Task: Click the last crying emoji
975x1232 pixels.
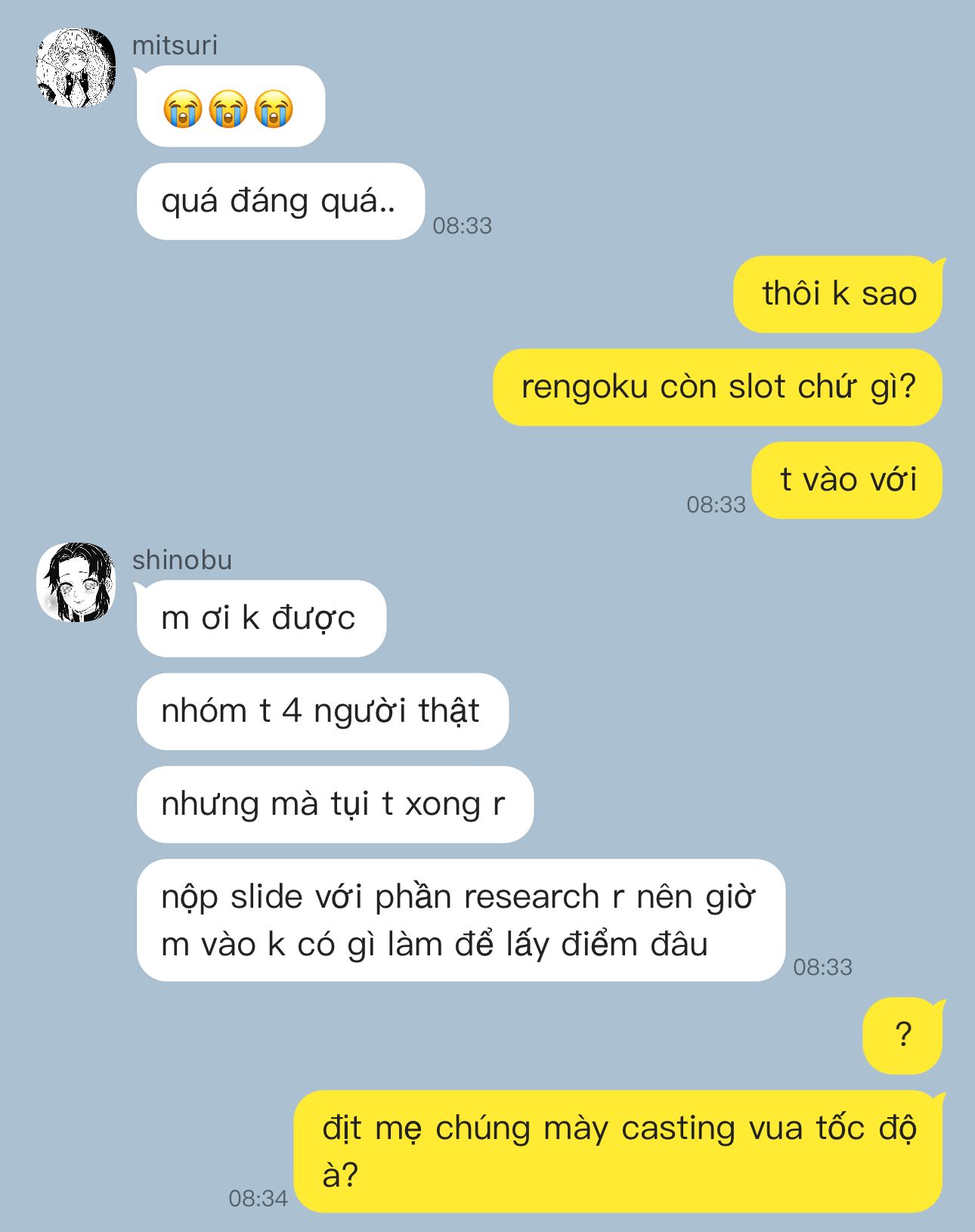Action: click(x=274, y=109)
